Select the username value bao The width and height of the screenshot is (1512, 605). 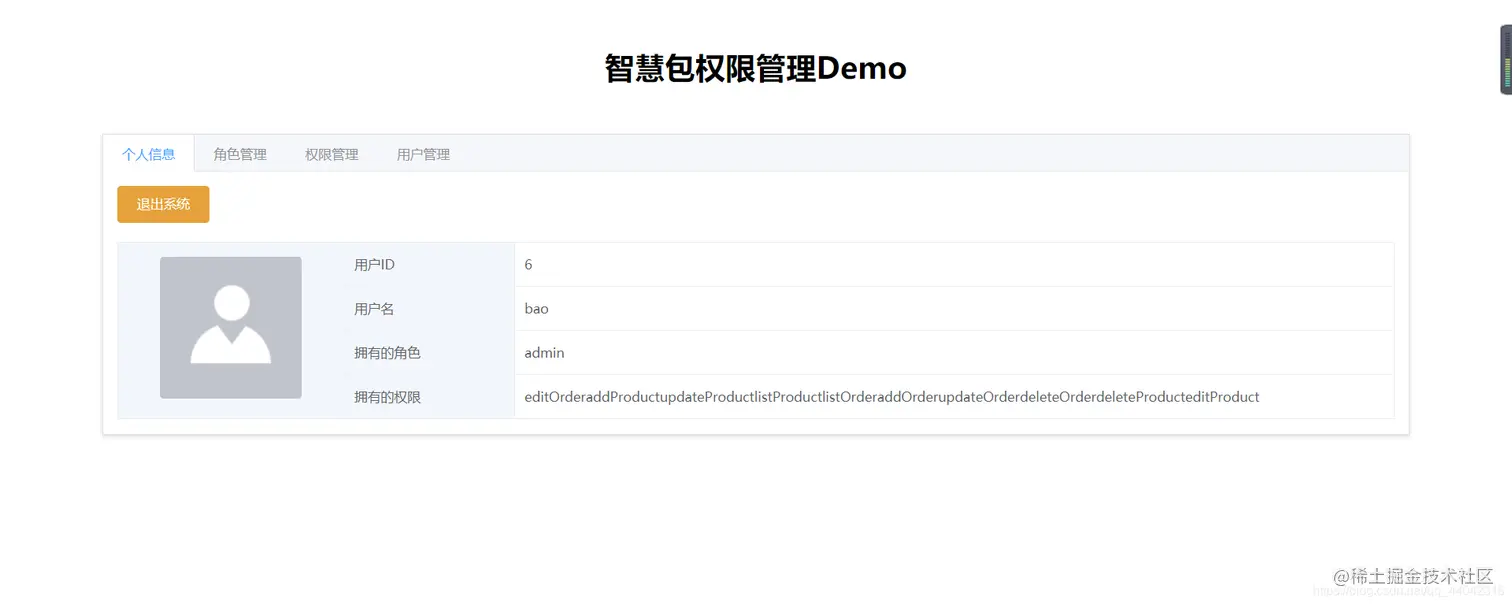[536, 308]
